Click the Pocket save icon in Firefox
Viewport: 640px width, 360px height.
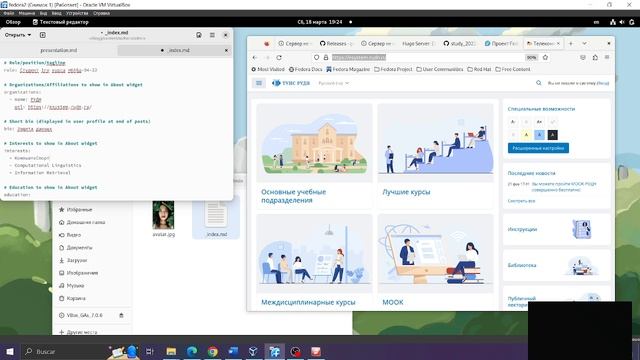pyautogui.click(x=583, y=58)
